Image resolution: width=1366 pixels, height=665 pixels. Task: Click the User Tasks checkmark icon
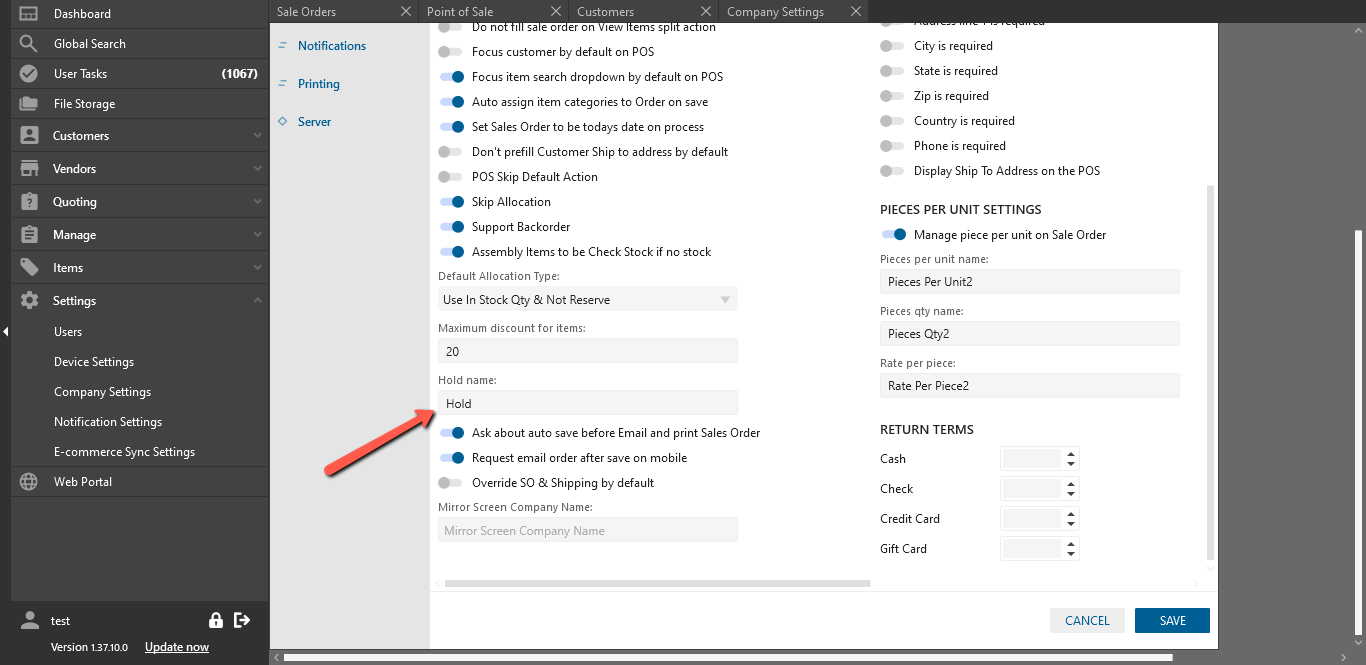coord(29,74)
